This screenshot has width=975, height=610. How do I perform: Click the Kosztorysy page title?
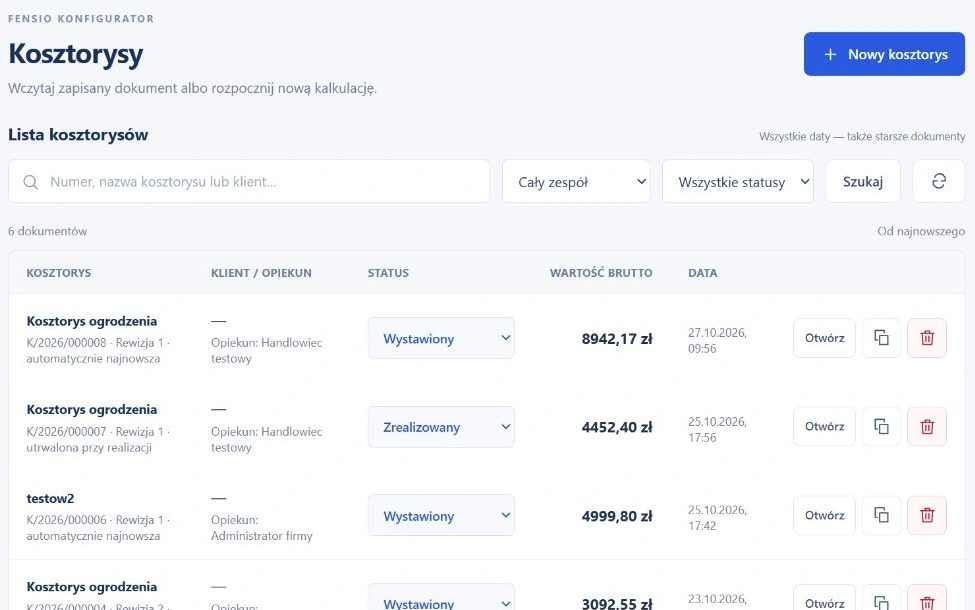76,54
